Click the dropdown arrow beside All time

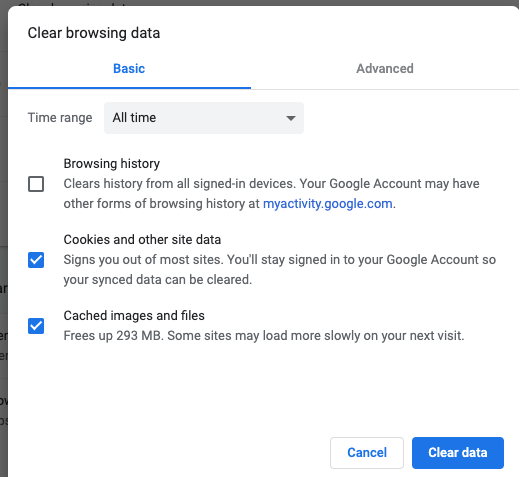(x=291, y=118)
